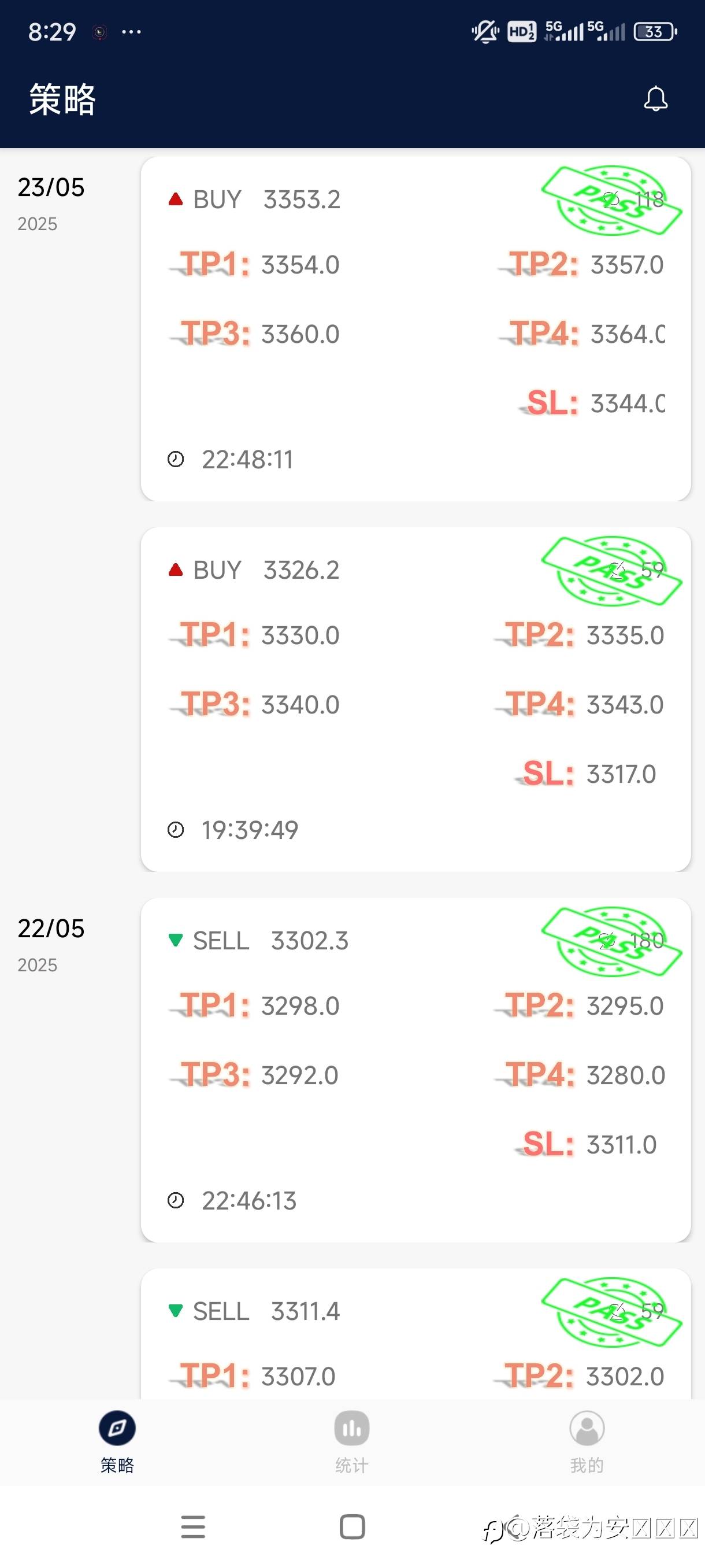Tap clock icon beside 19:39:49

pyautogui.click(x=176, y=830)
